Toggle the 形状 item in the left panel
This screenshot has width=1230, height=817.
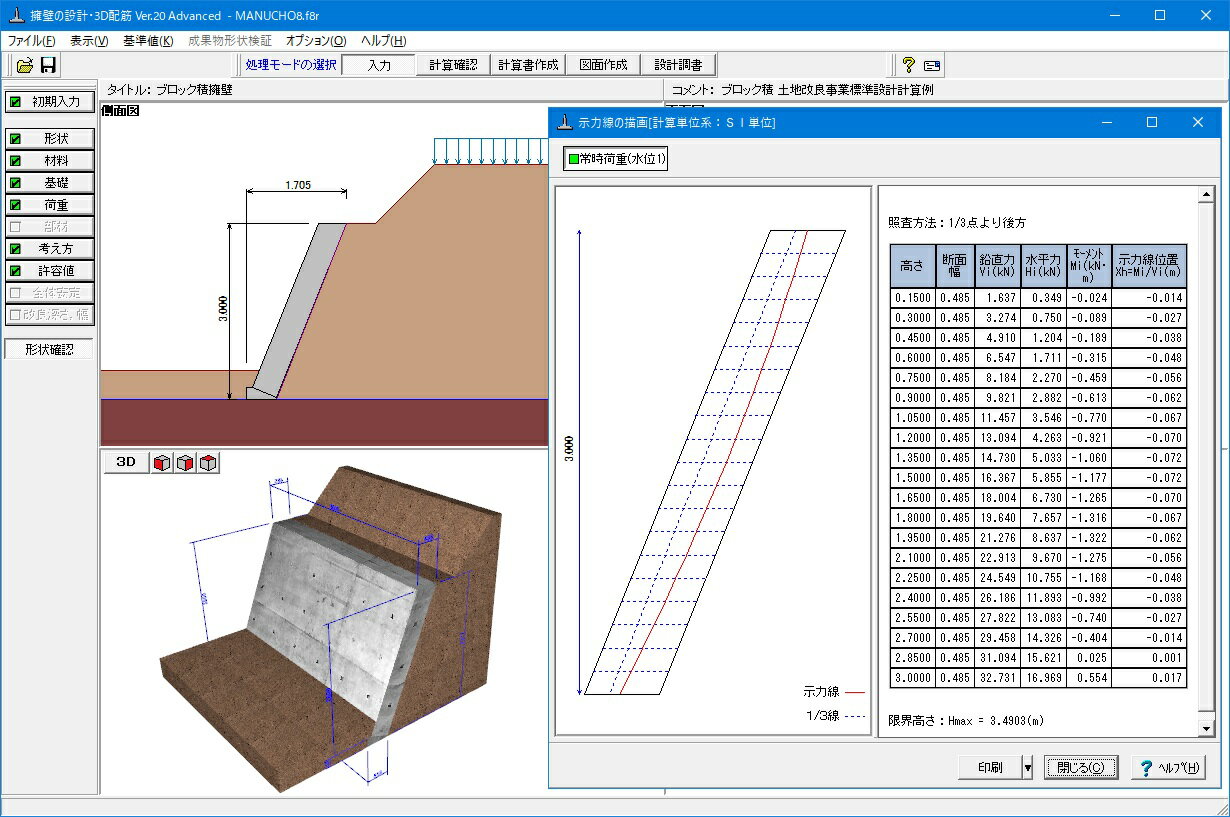(x=50, y=139)
